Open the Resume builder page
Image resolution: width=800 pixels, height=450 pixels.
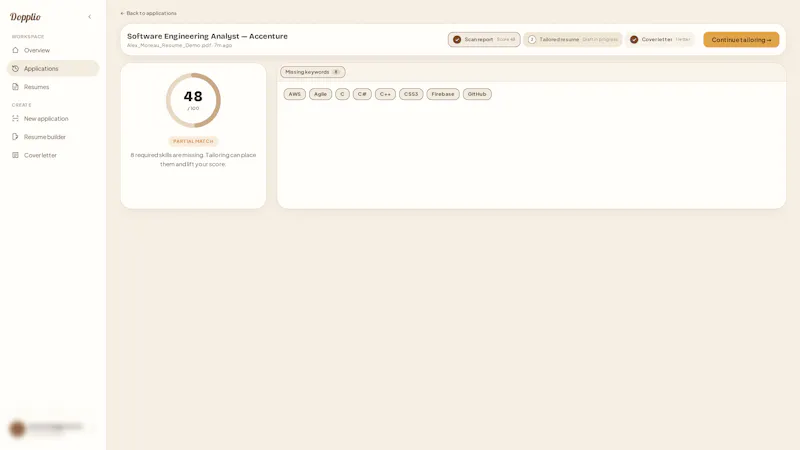53,137
